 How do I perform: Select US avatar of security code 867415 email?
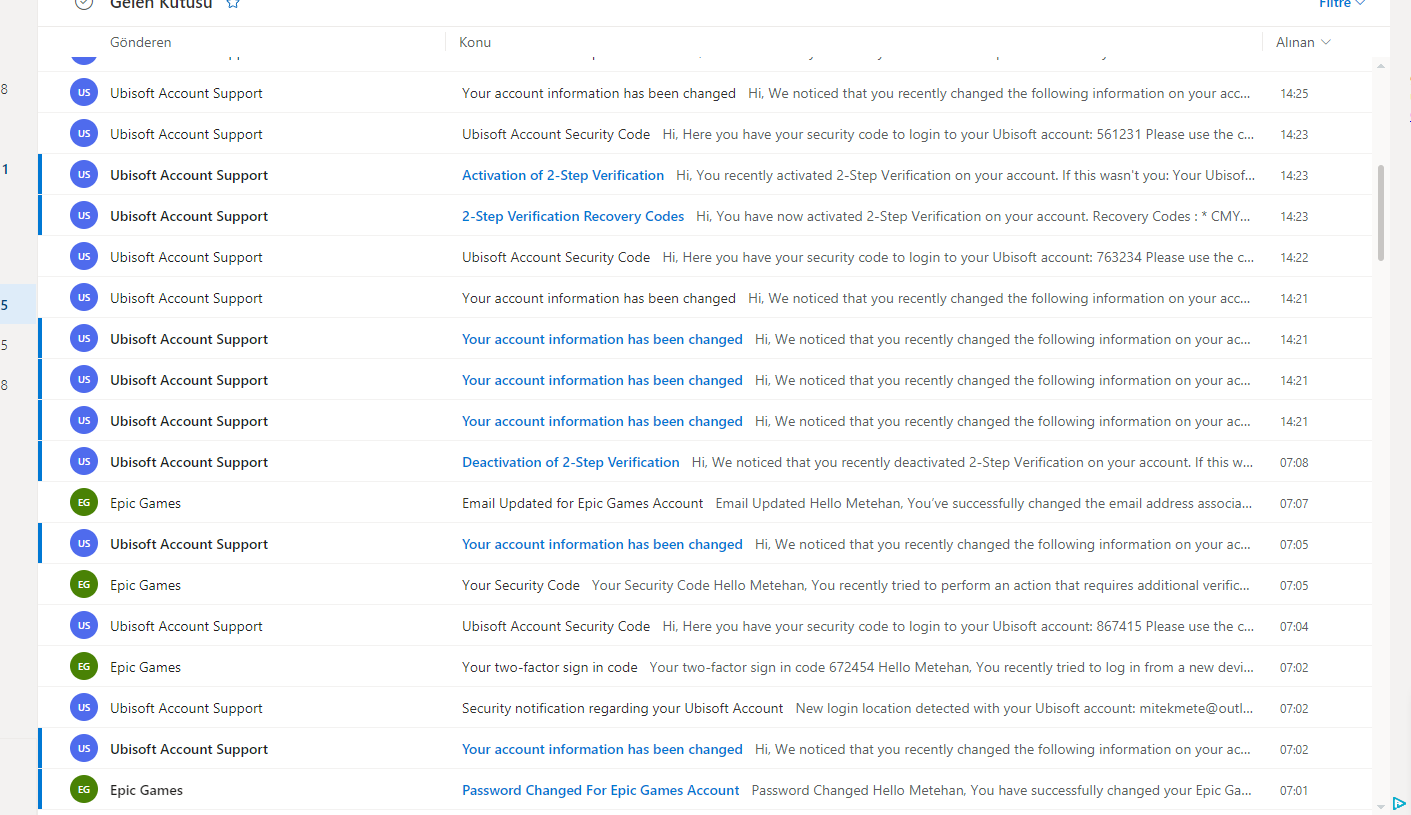(x=84, y=625)
